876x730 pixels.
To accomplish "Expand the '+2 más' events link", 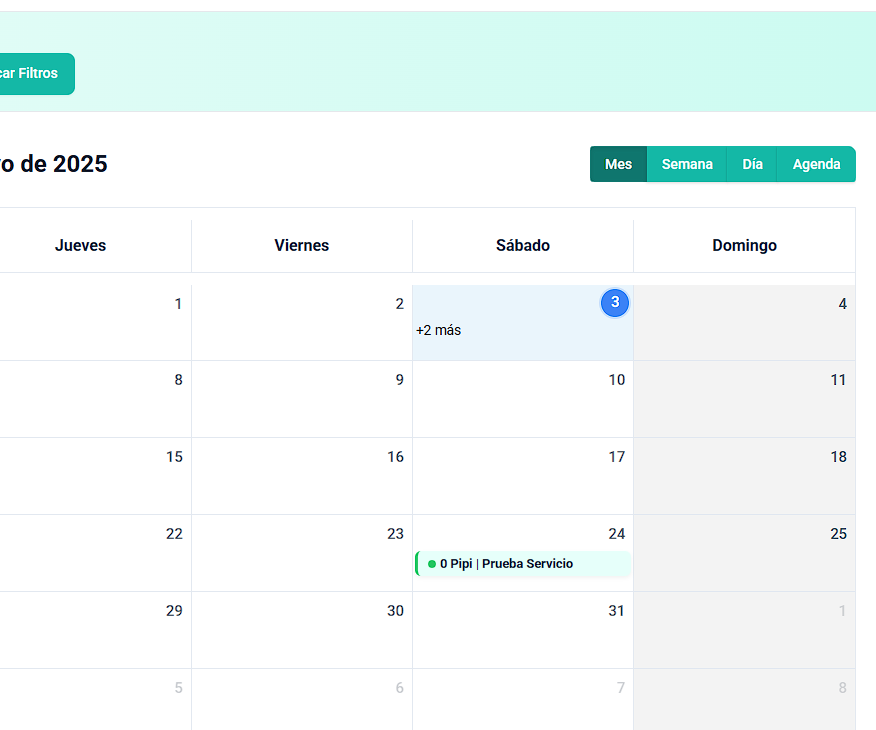I will coord(439,330).
